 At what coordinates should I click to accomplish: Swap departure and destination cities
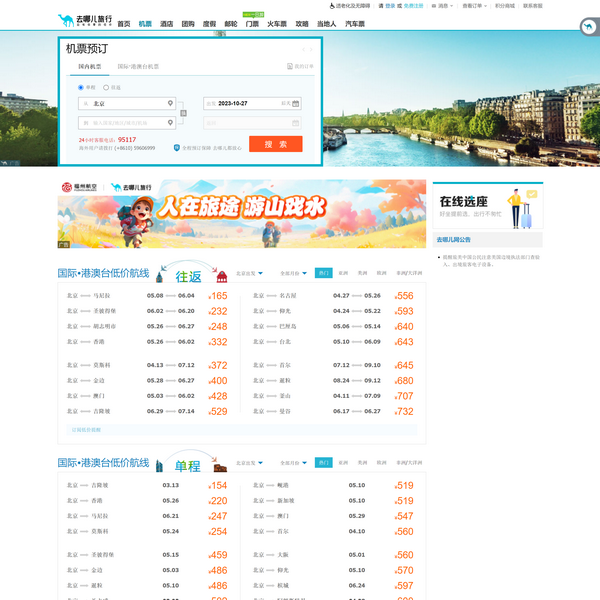183,113
